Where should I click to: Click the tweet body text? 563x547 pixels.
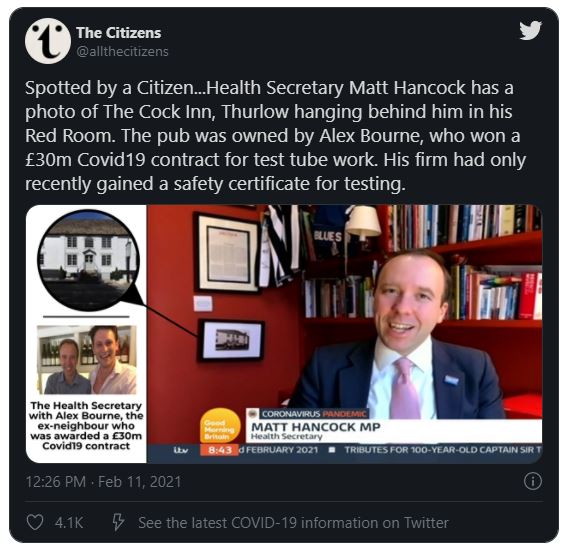click(275, 136)
